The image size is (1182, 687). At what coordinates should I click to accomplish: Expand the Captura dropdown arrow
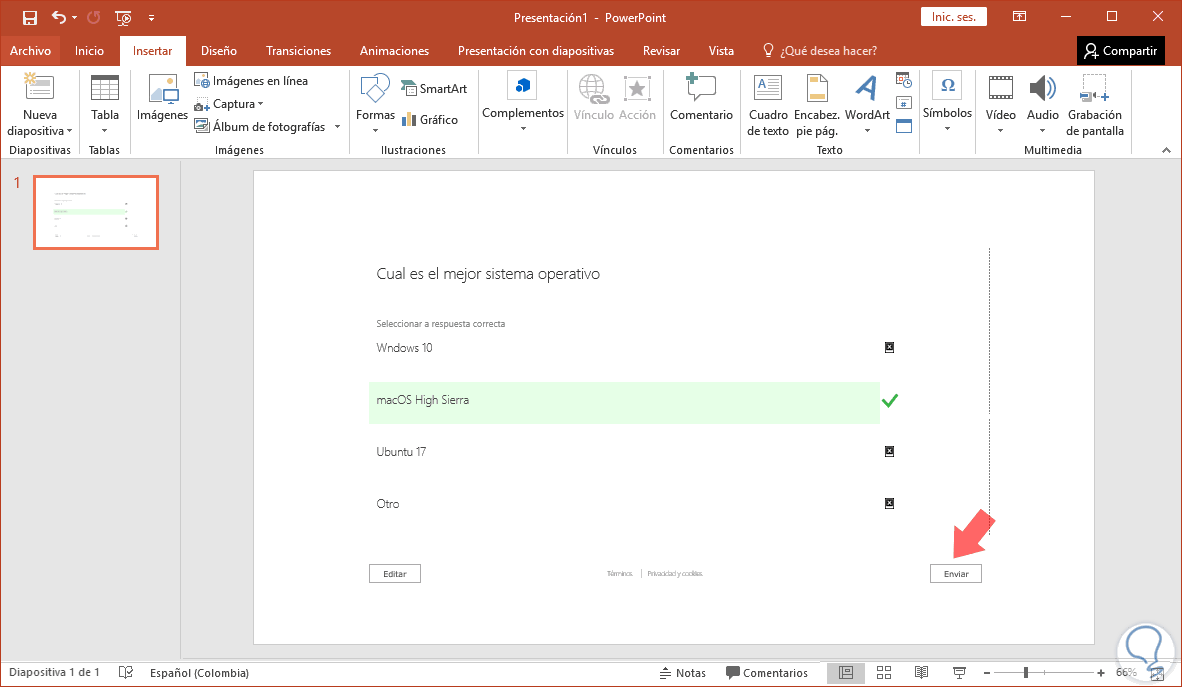click(x=260, y=104)
